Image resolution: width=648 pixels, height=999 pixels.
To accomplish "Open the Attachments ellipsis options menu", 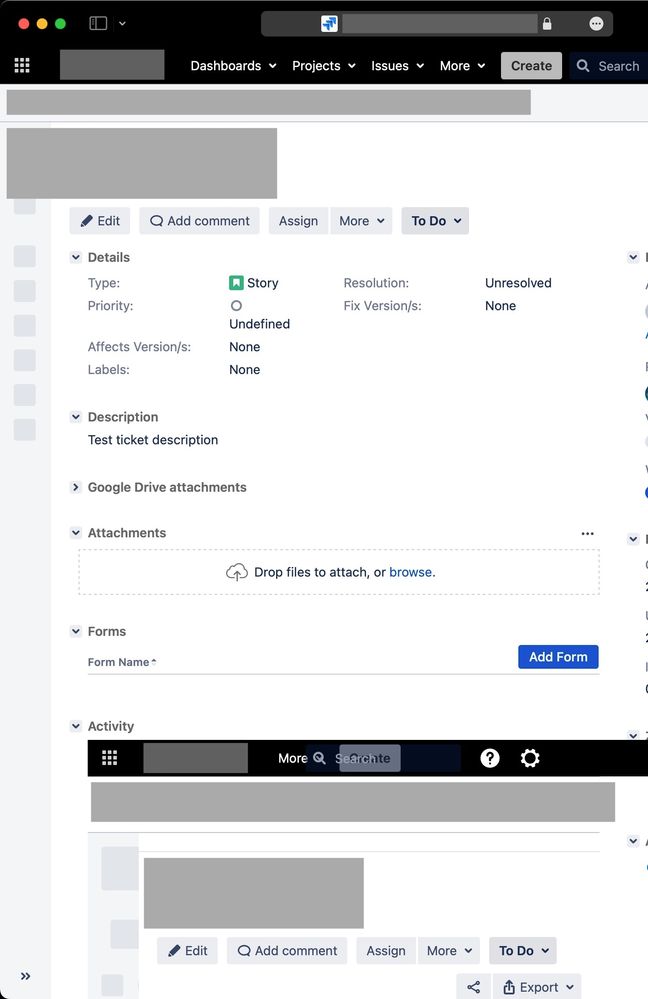I will pos(587,533).
